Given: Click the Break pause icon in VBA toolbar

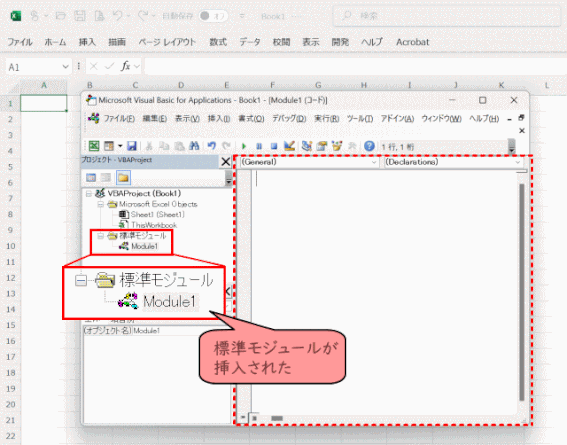Looking at the screenshot, I should 259,146.
